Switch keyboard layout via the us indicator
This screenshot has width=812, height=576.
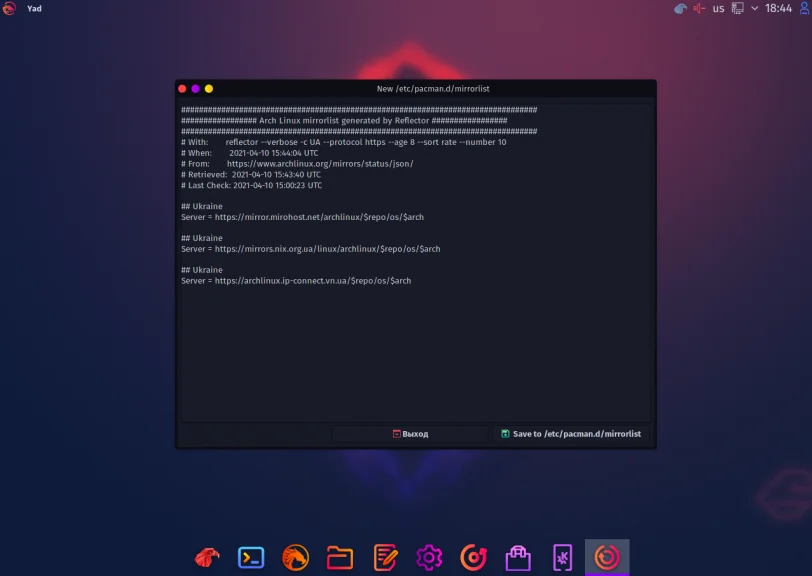(x=718, y=9)
